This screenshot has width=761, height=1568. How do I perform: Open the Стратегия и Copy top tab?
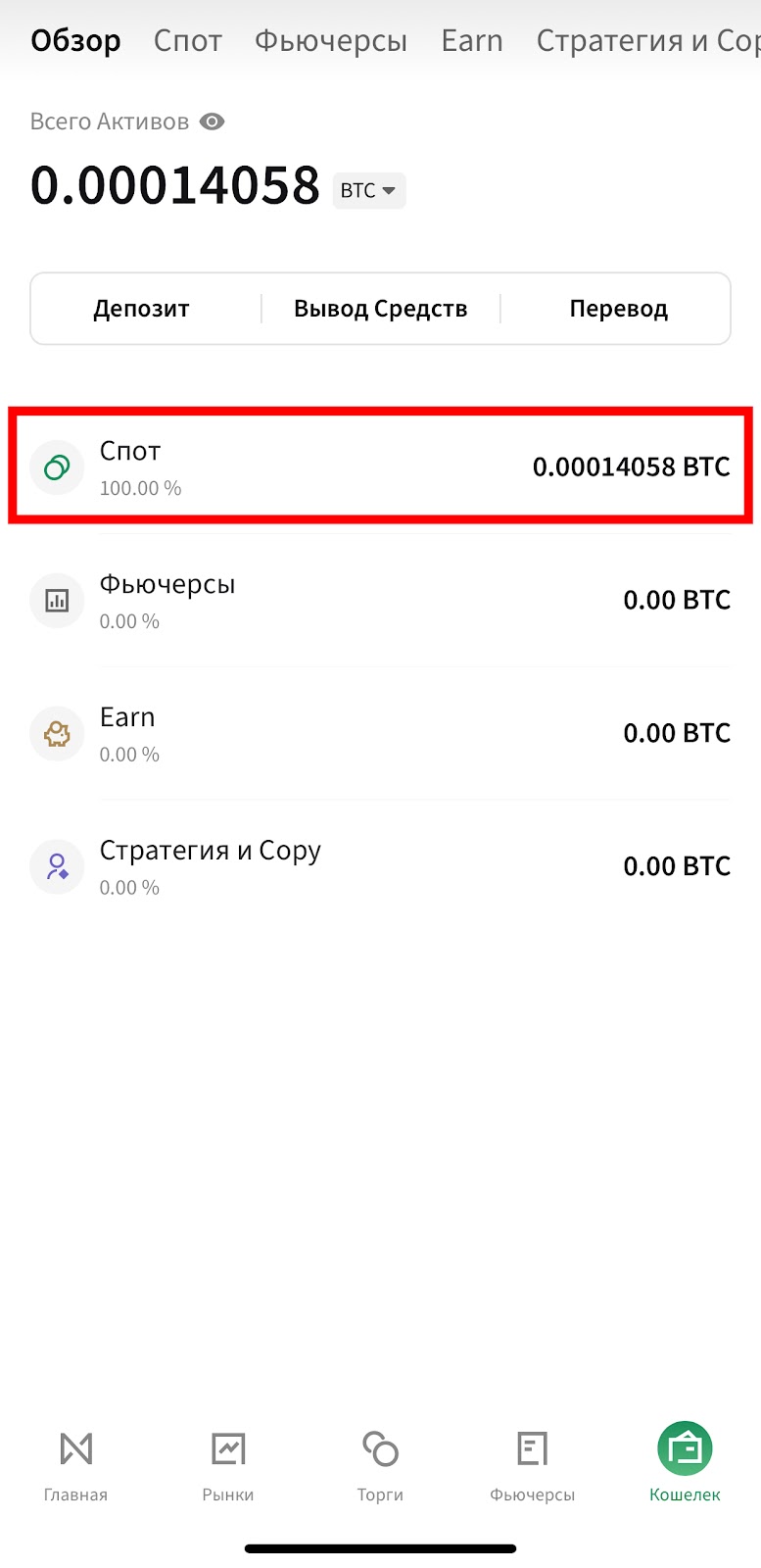tap(648, 40)
